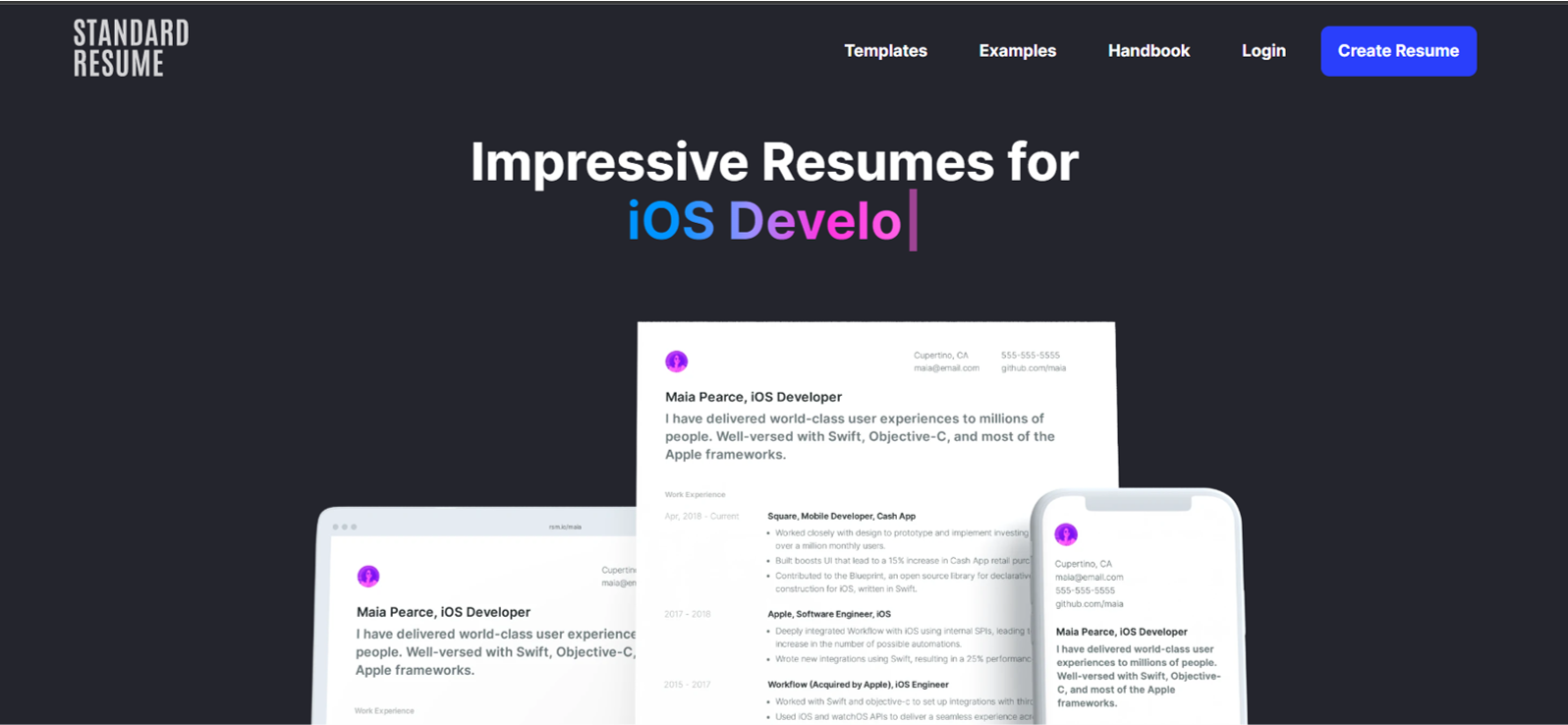Click "Maia Pearce, iOS Developer" on phone

(x=1121, y=632)
